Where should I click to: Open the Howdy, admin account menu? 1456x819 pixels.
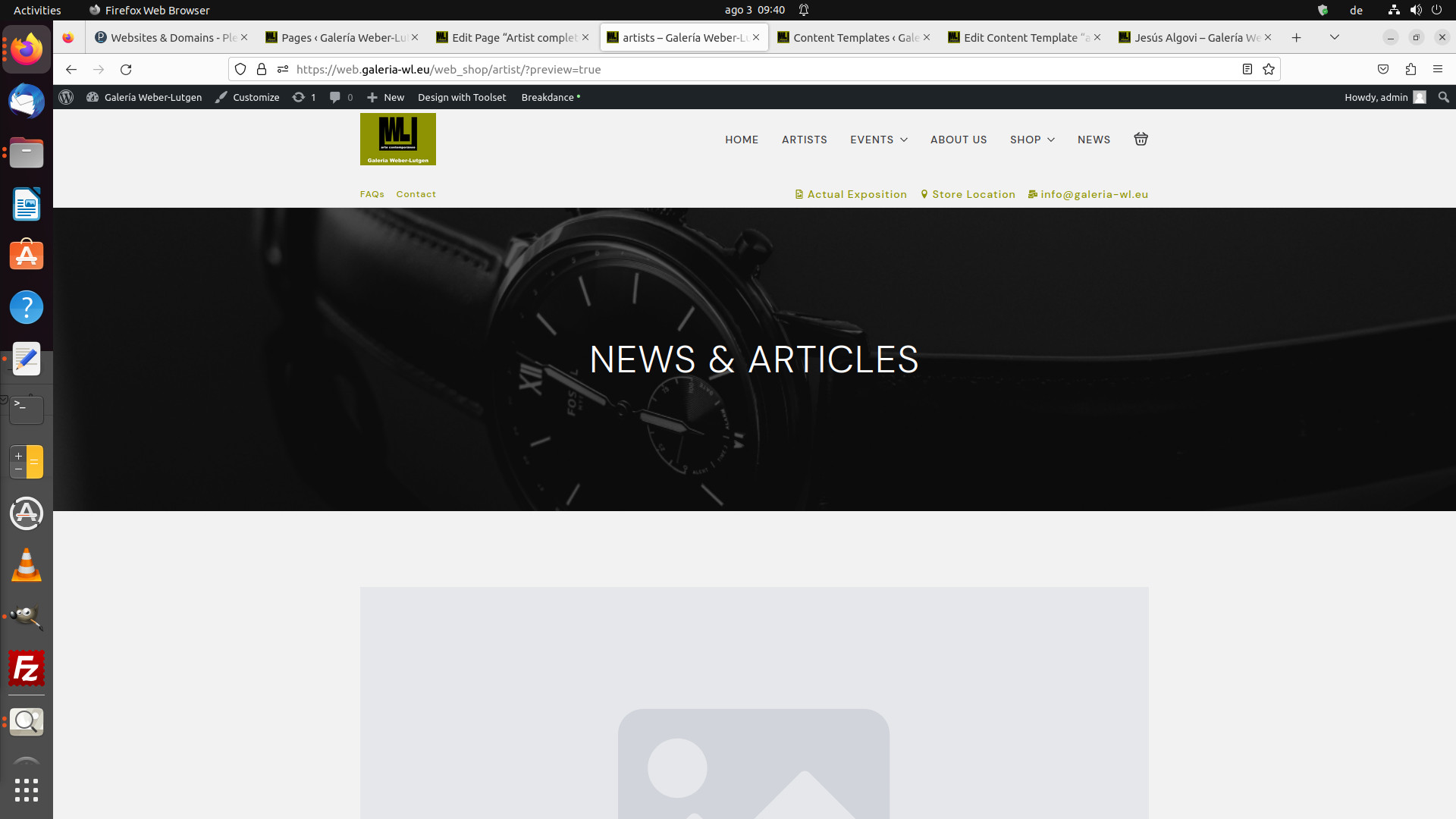tap(1385, 97)
